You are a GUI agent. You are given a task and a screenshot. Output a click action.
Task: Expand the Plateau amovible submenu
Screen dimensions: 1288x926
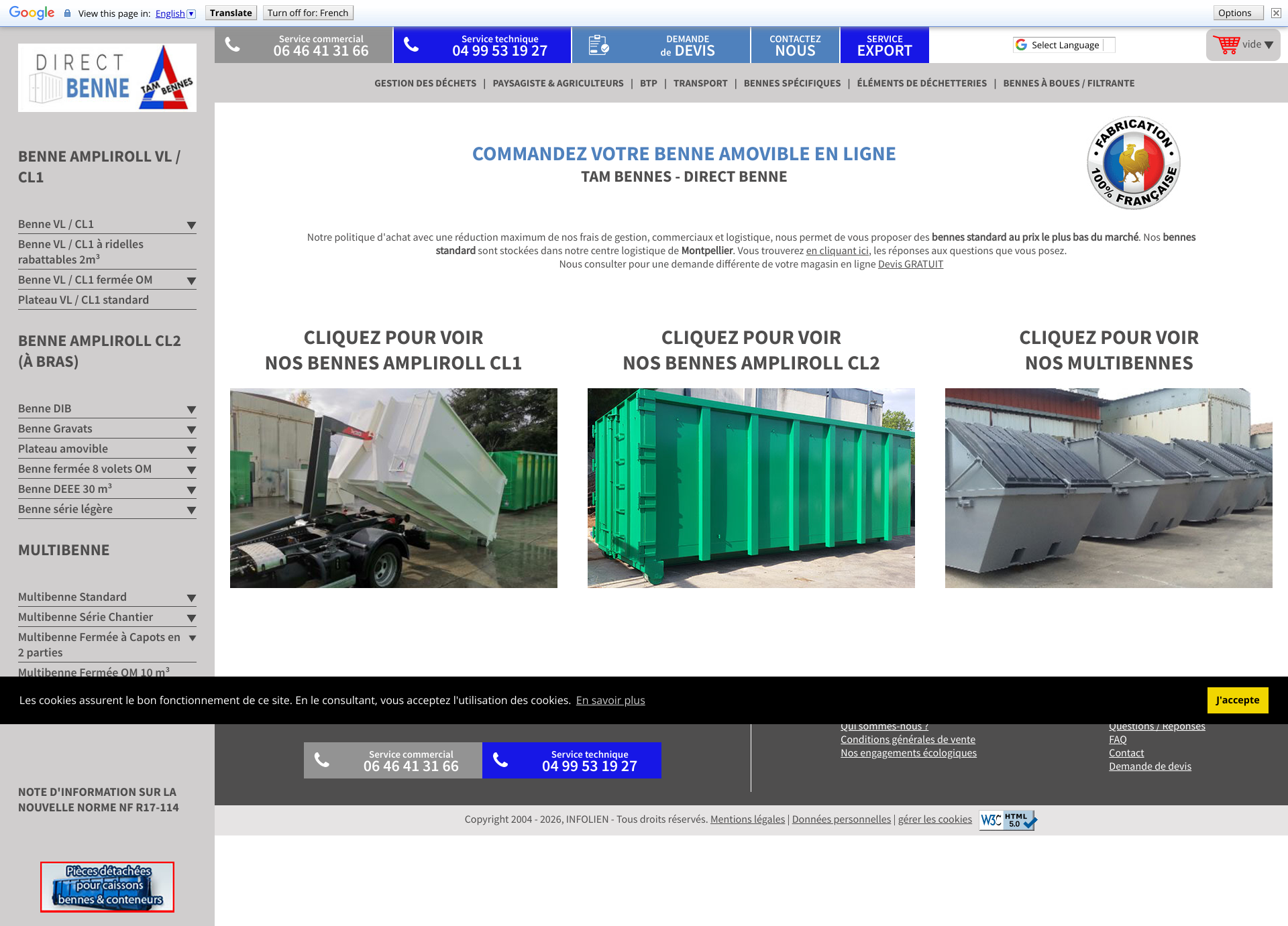pos(191,450)
